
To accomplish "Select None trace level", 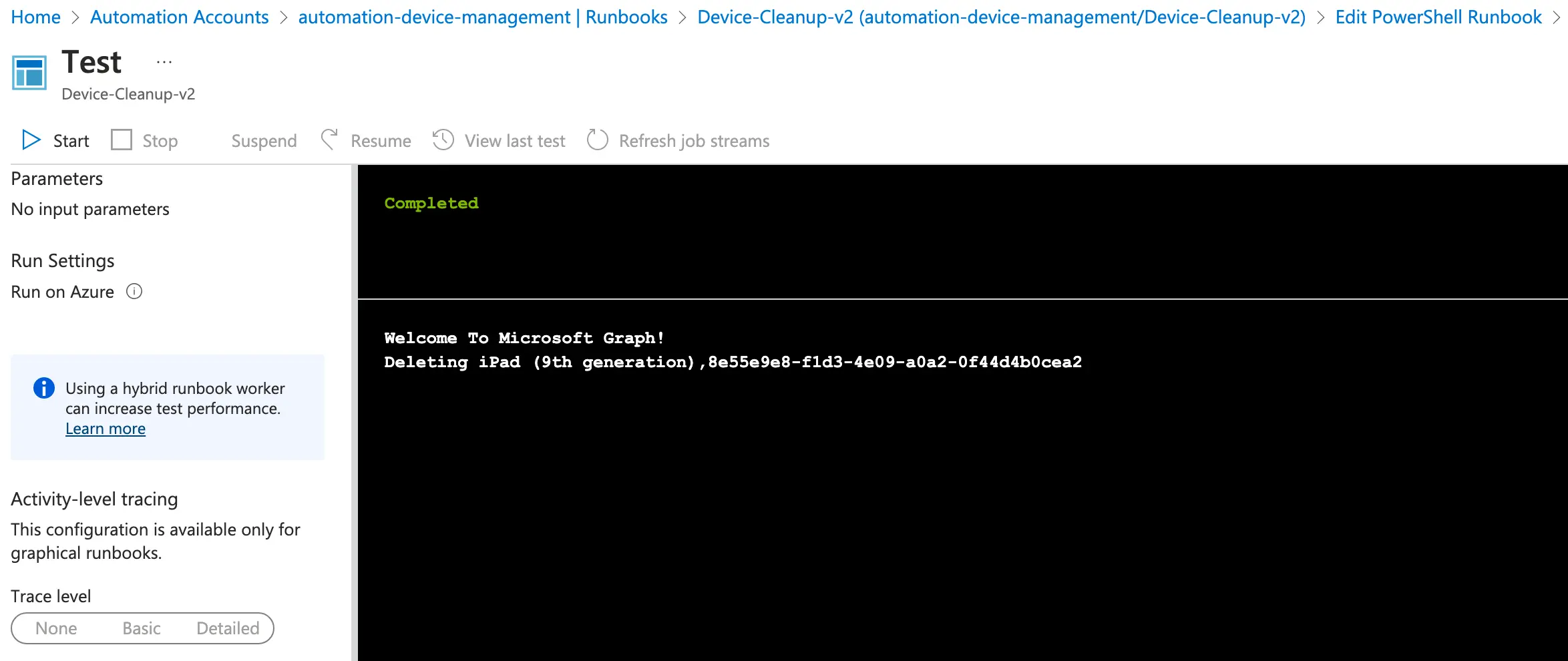I will click(x=56, y=628).
